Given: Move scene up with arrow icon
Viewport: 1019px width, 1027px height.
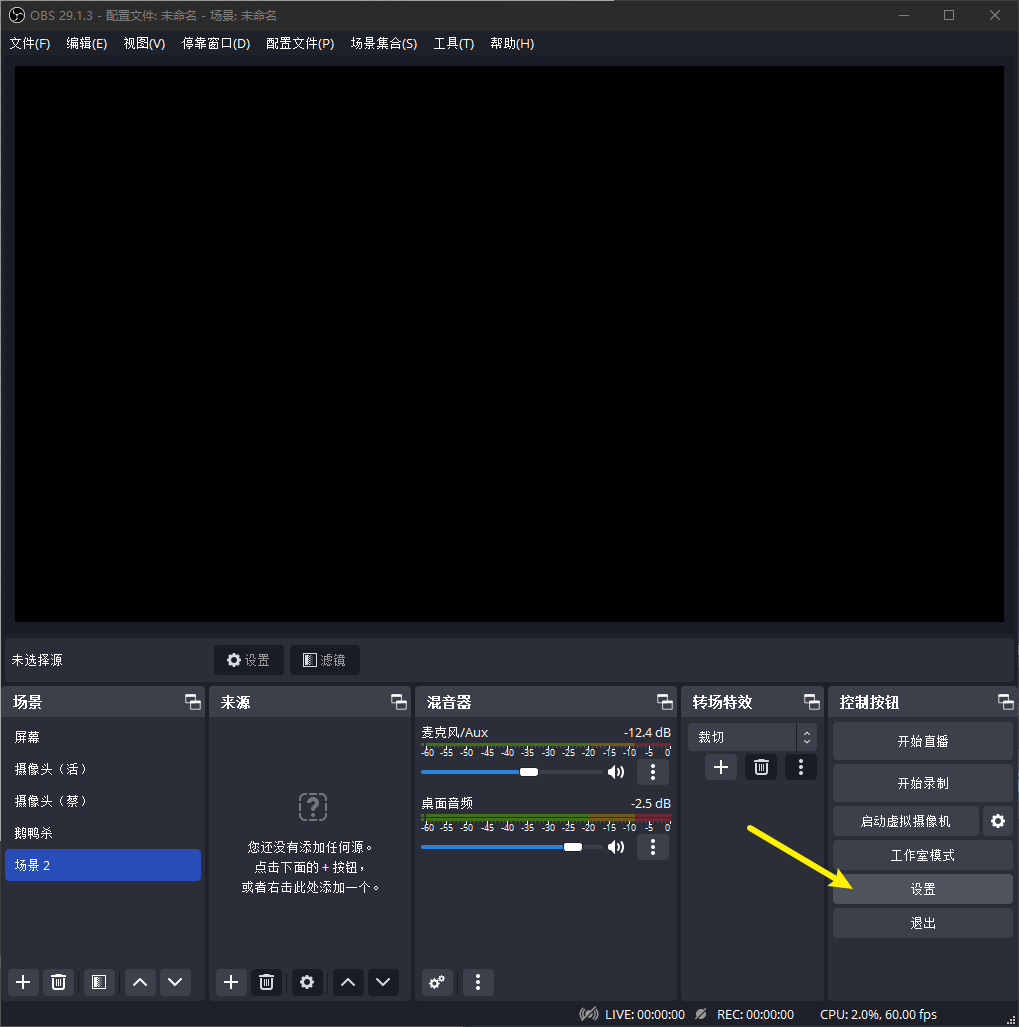Looking at the screenshot, I should tap(139, 982).
